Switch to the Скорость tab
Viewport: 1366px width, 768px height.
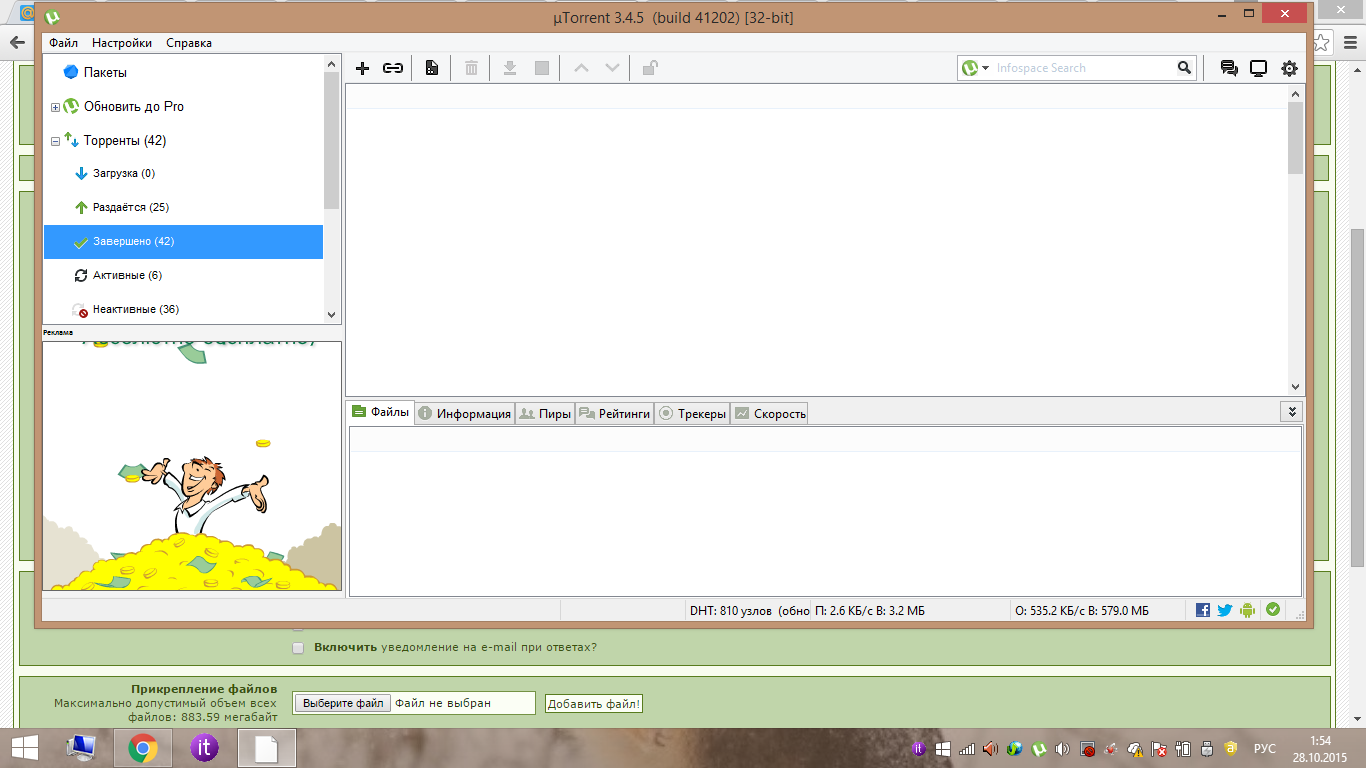pos(769,414)
